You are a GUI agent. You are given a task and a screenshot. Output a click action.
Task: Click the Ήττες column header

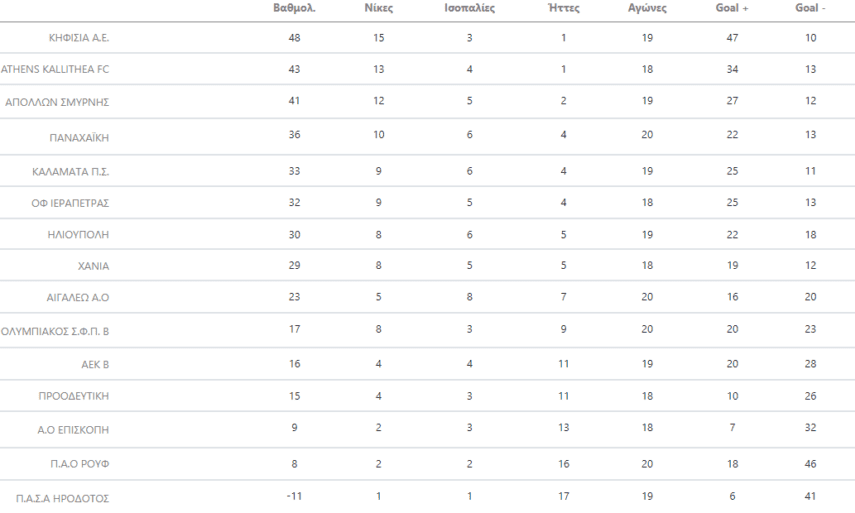[x=564, y=8]
